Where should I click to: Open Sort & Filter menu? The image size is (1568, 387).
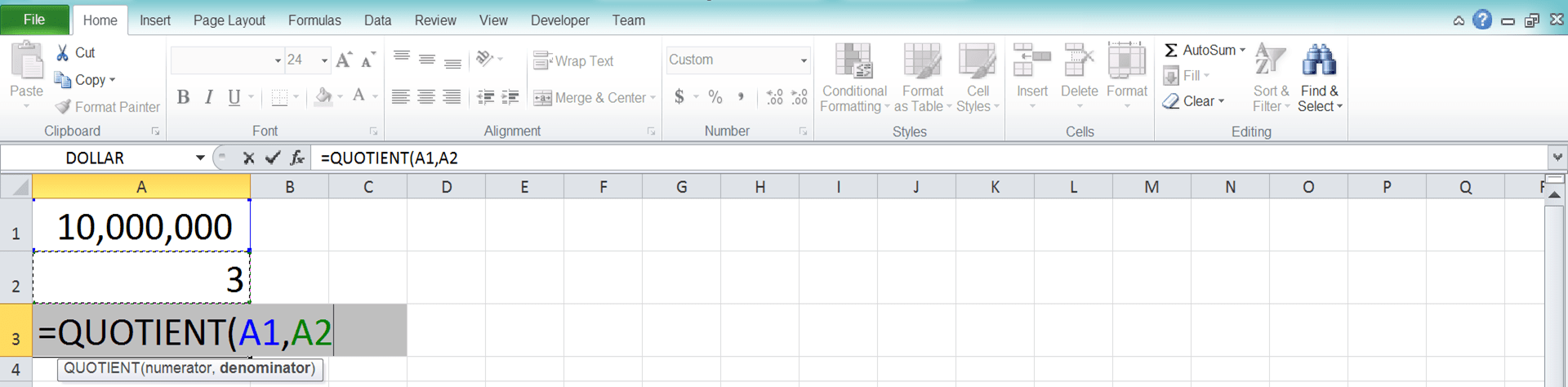1271,78
